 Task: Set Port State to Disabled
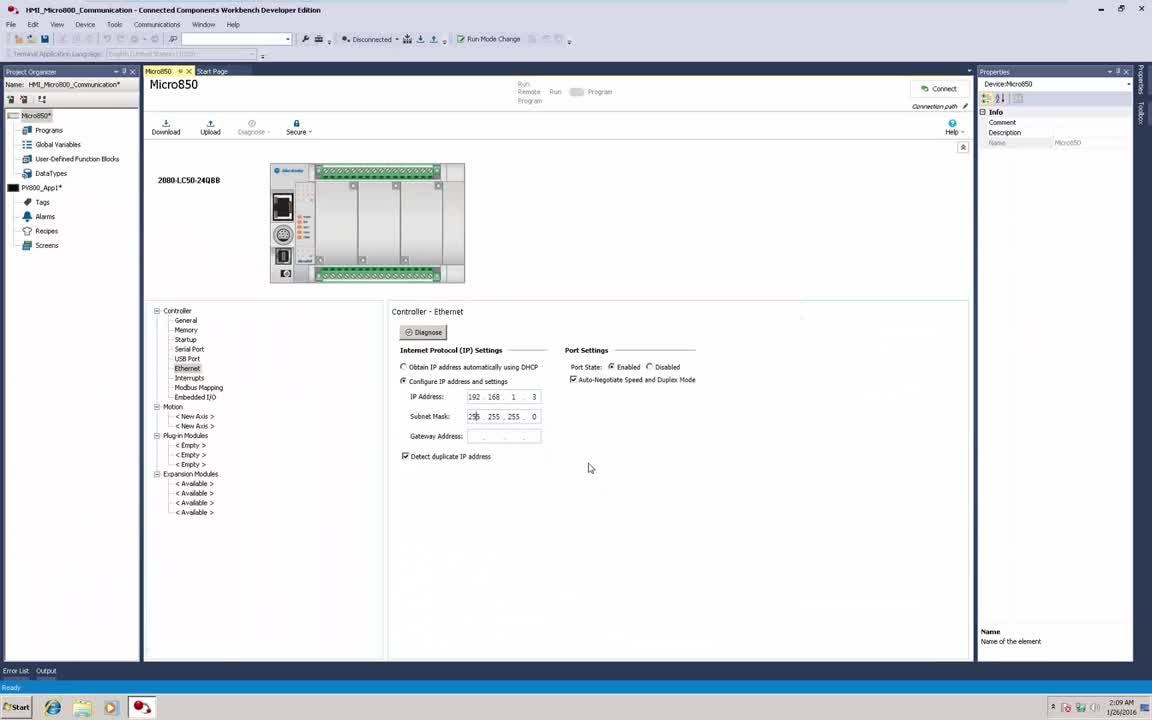(649, 367)
